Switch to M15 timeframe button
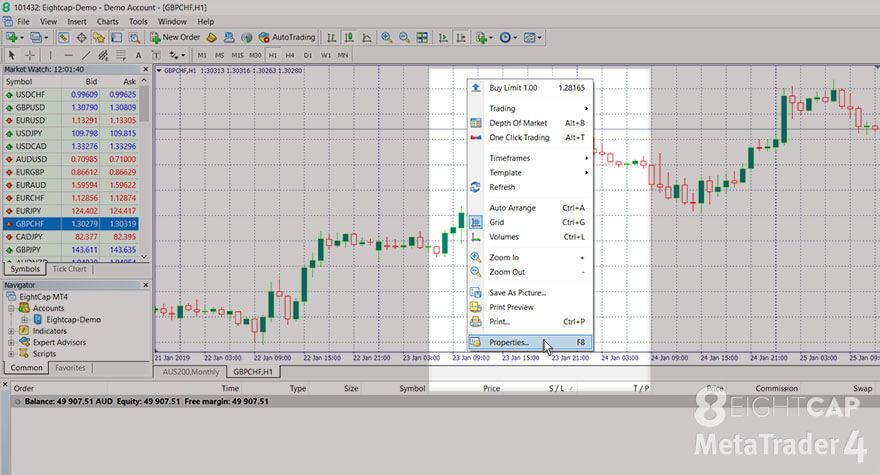880x475 pixels. (237, 55)
